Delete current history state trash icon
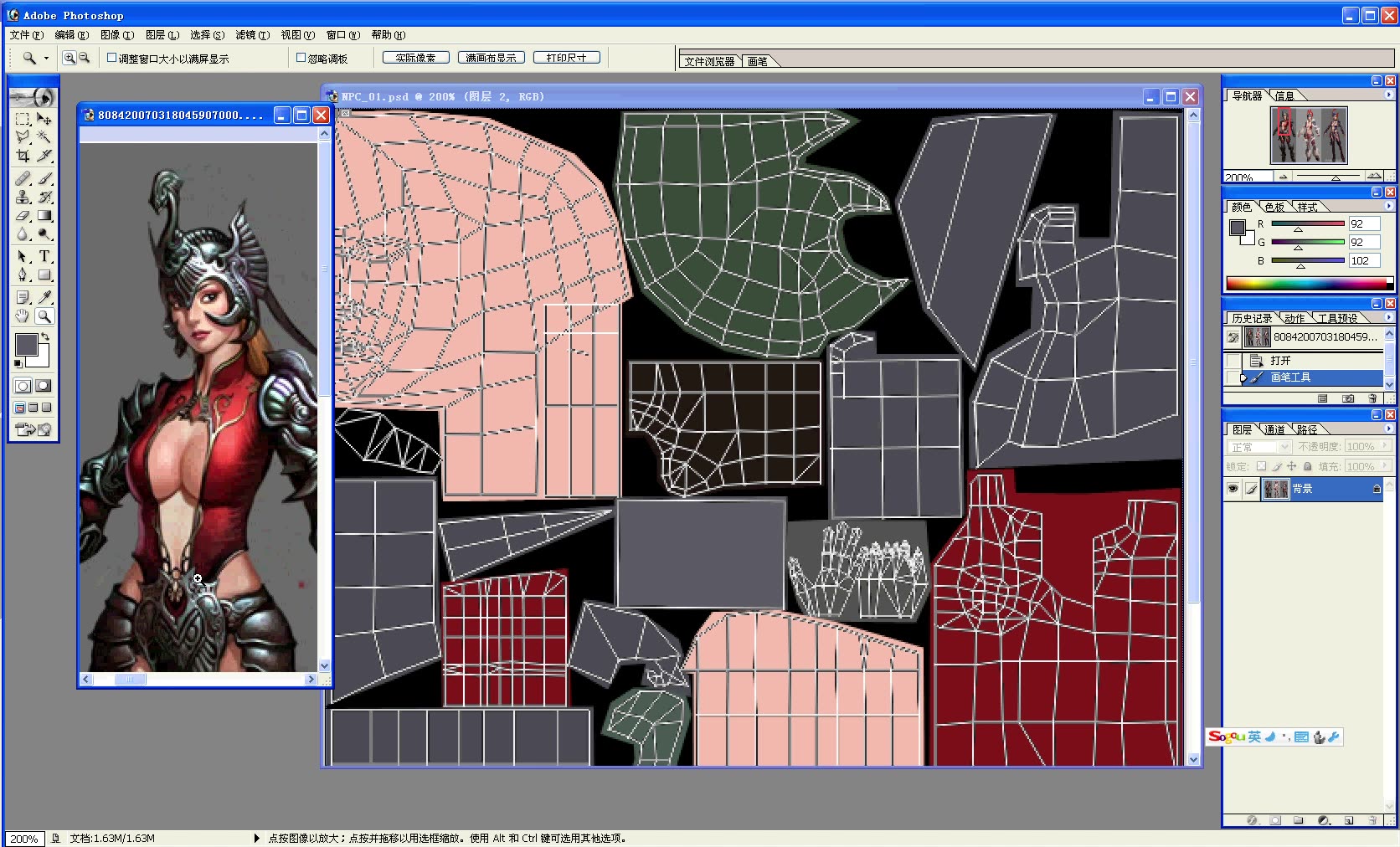This screenshot has width=1400, height=847. coord(1372,398)
